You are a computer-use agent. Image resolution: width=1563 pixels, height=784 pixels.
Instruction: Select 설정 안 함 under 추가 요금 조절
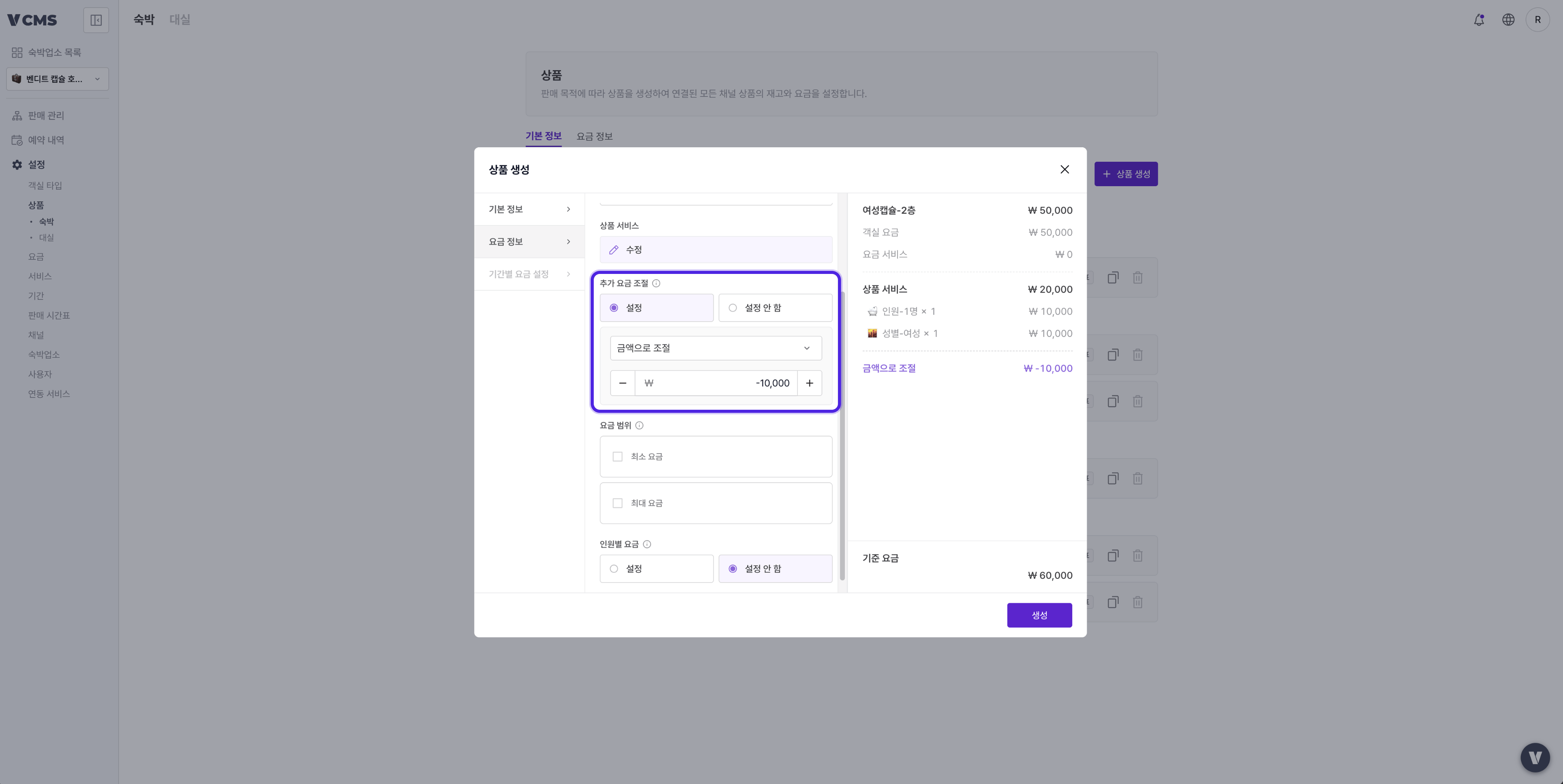pyautogui.click(x=775, y=307)
